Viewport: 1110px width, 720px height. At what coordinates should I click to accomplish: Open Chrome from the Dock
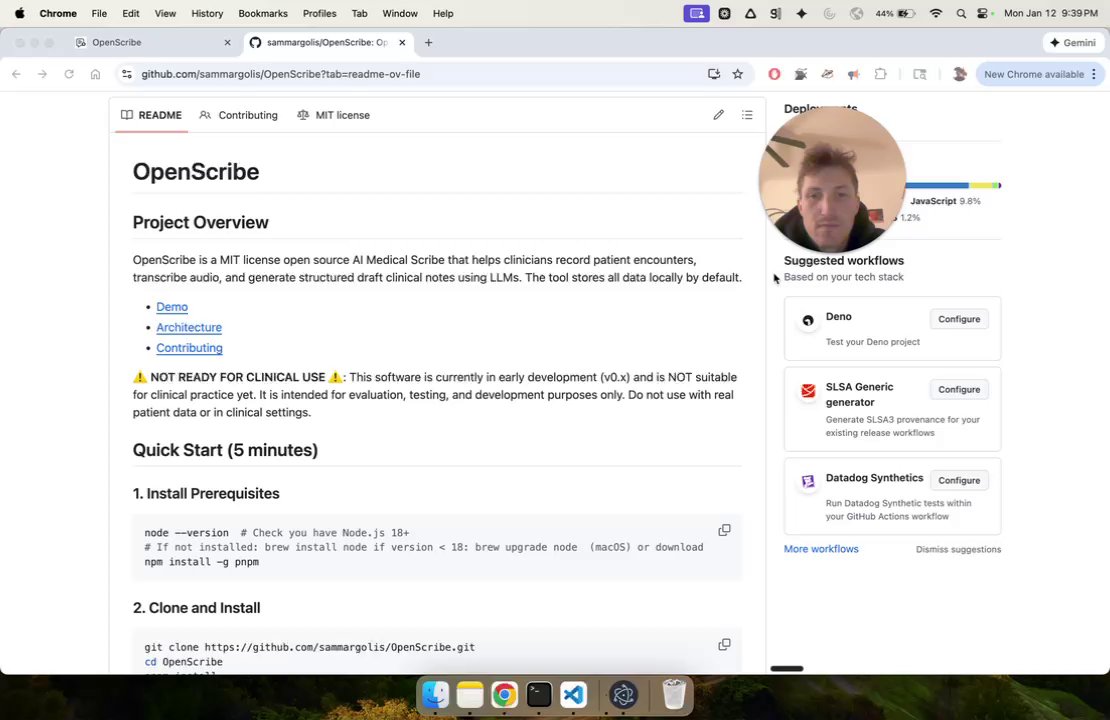(505, 695)
